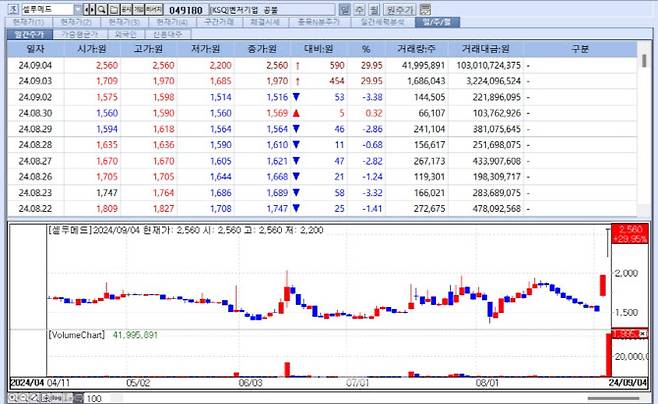This screenshot has height=404, width=658.
Task: Click the chart zoom-out magnifier icon
Action: pos(24,397)
